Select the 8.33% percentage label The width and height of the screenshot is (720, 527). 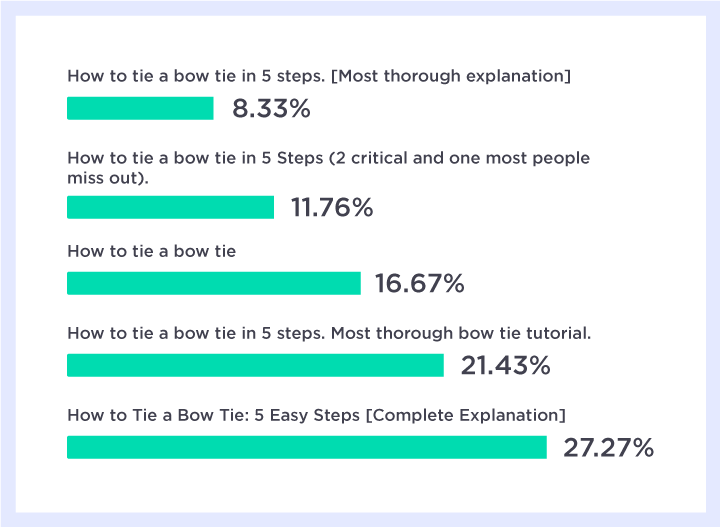[x=271, y=109]
